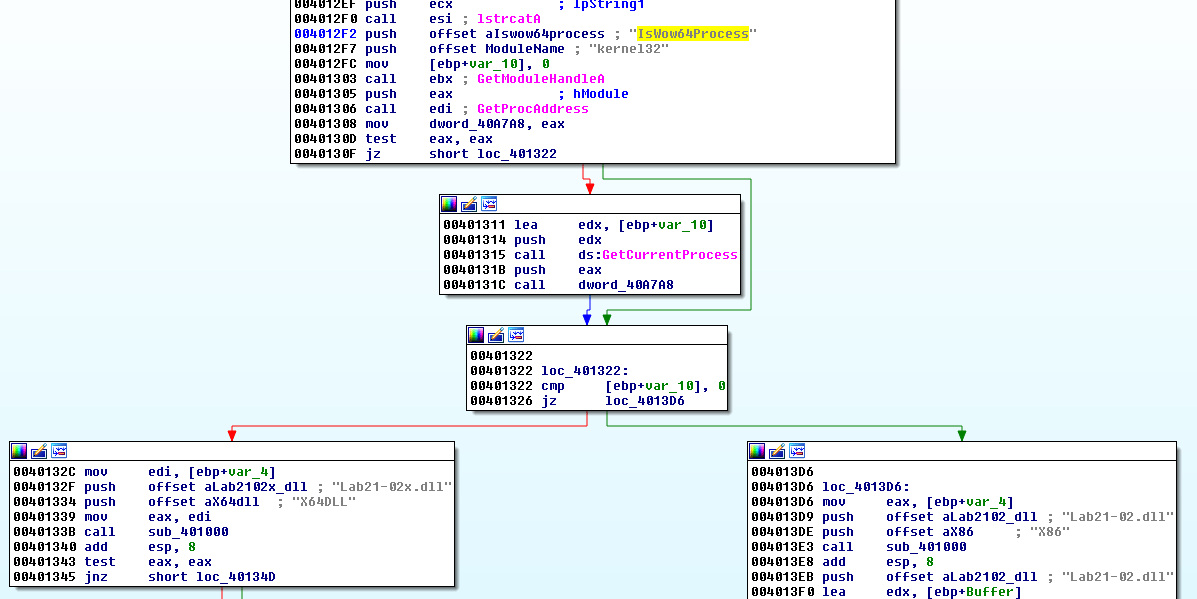Click the node color icon in the GetCurrentProcess block
The height and width of the screenshot is (599, 1197).
coord(449,204)
